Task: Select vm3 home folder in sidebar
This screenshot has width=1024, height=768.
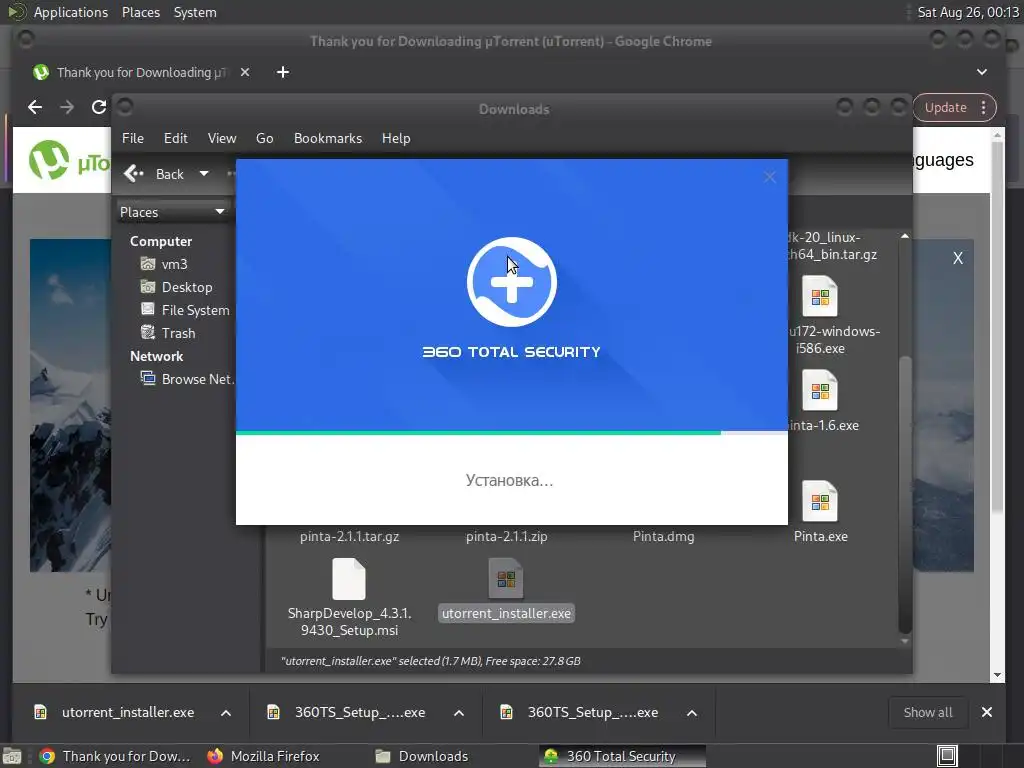Action: point(174,264)
